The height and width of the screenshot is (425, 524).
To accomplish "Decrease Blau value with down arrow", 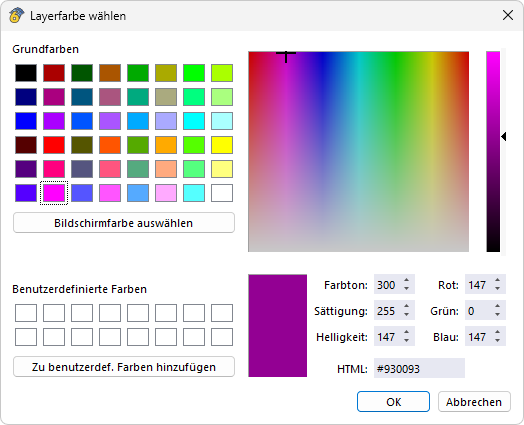I will point(498,340).
